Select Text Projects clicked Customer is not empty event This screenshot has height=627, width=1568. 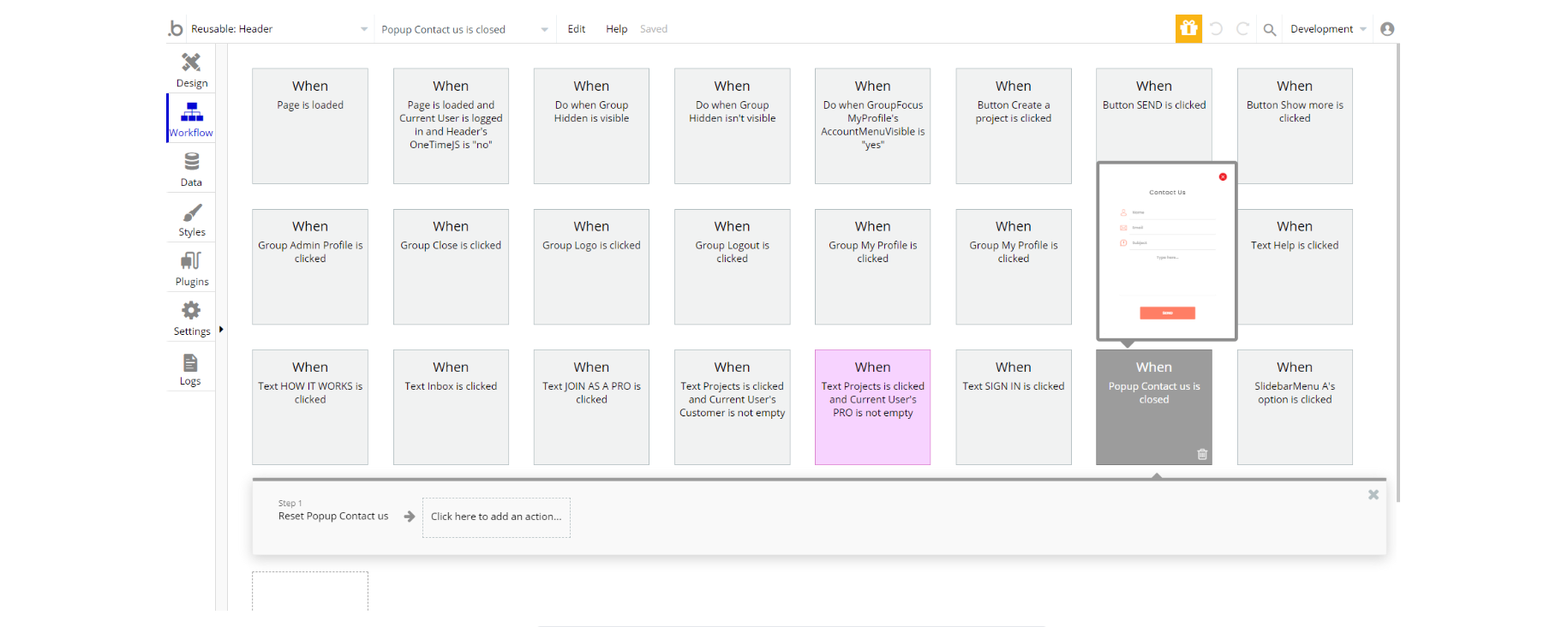tap(732, 407)
